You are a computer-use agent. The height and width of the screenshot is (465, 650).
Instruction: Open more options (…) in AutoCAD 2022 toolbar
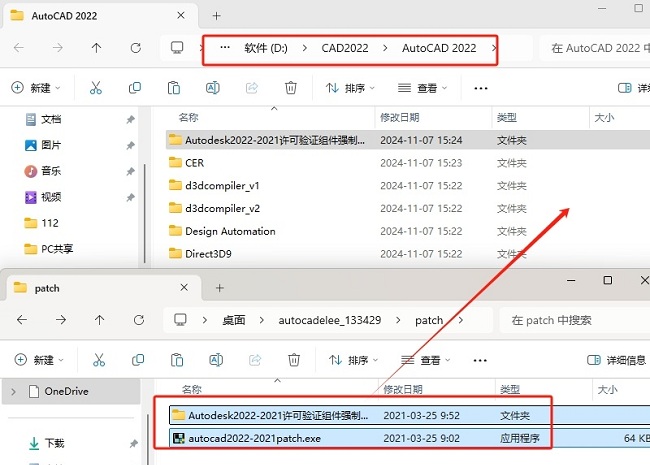(x=480, y=88)
